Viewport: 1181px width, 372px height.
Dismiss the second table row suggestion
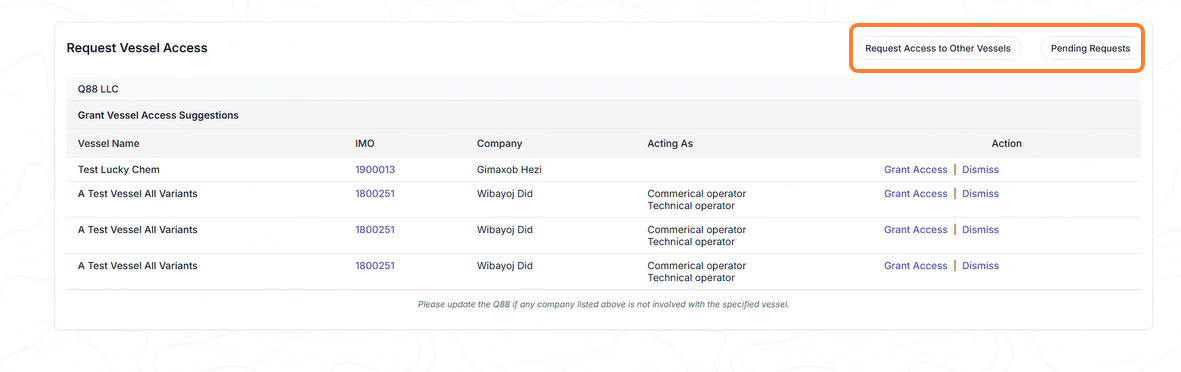[x=980, y=194]
